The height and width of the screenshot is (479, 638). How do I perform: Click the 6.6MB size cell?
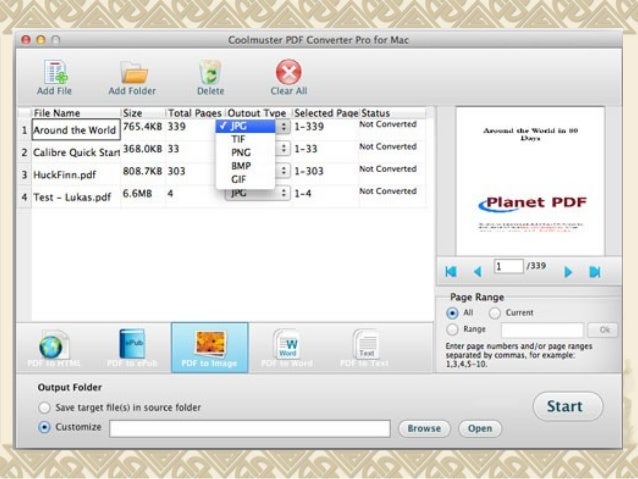(x=138, y=193)
